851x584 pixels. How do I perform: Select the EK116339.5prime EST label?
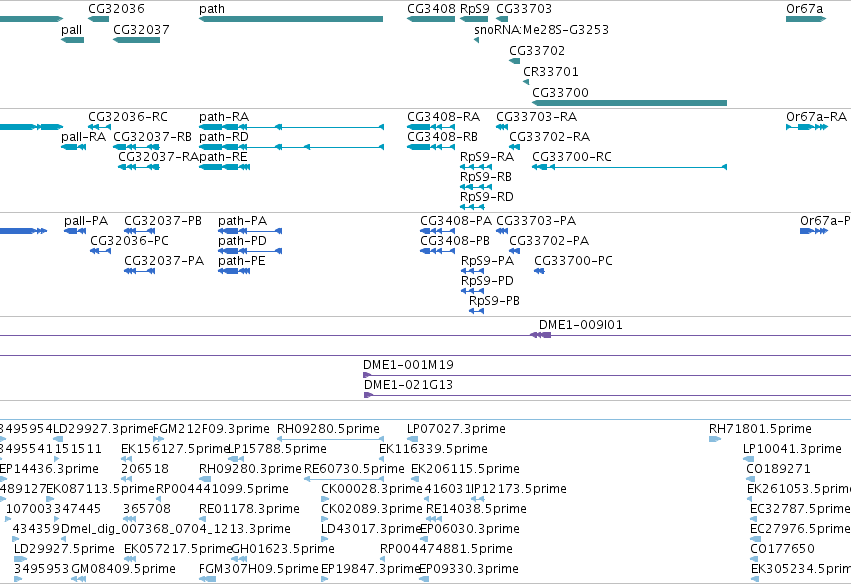[x=433, y=449]
